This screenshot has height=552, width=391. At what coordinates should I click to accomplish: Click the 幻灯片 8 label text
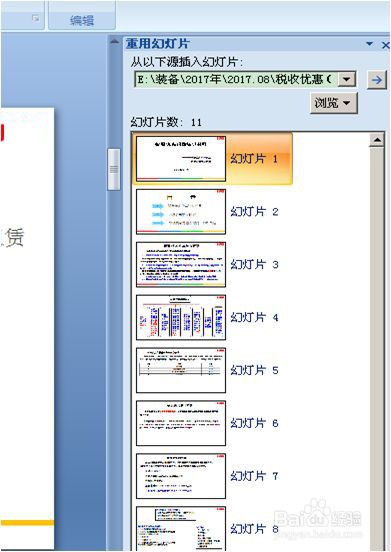click(x=254, y=528)
